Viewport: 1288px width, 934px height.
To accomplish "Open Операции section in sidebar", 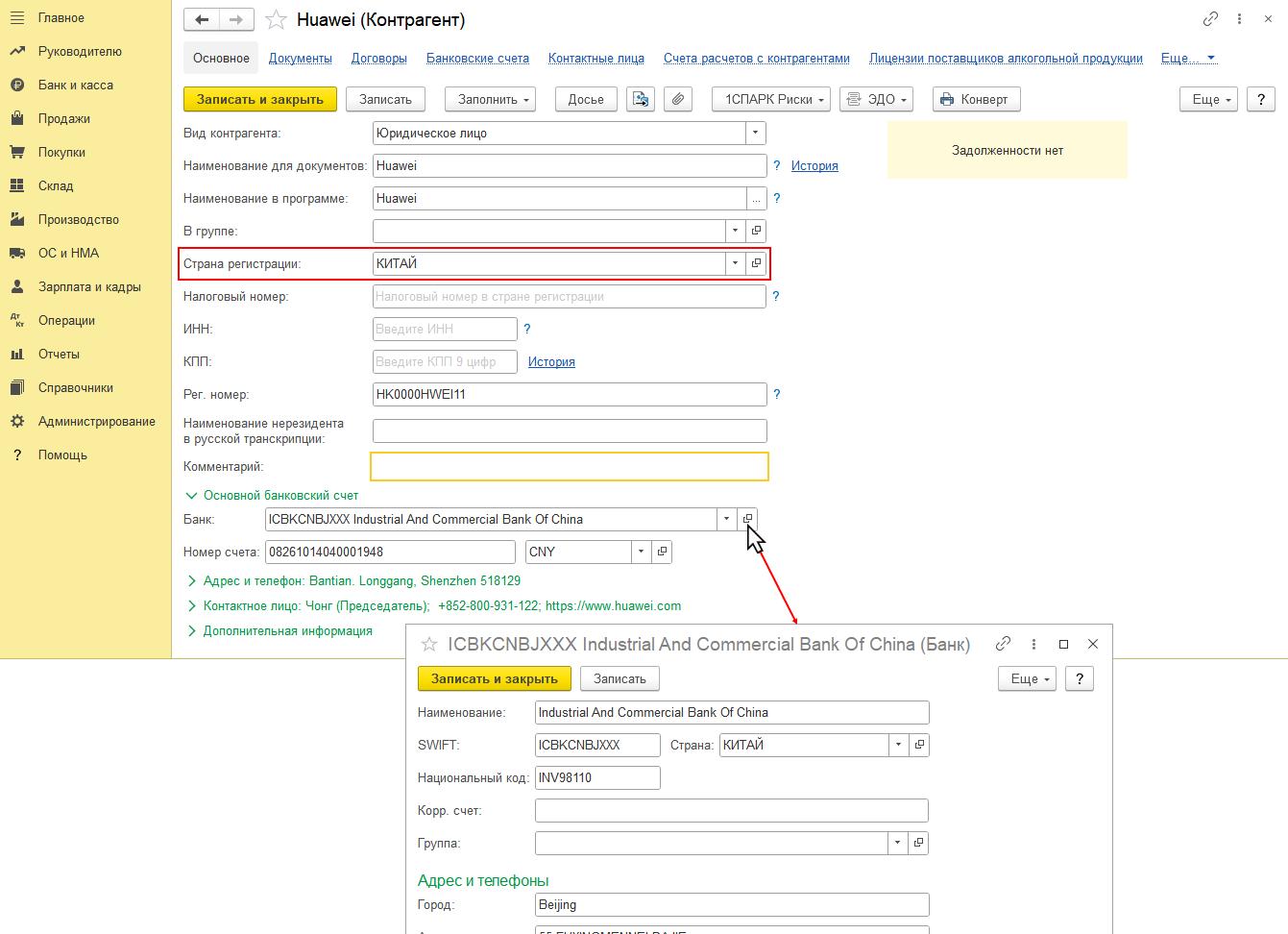I will pyautogui.click(x=66, y=321).
